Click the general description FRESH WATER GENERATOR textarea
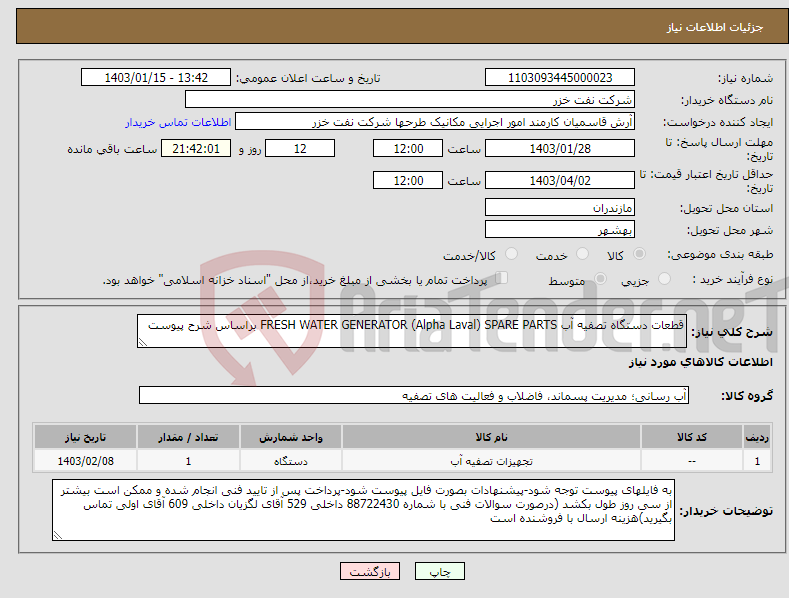This screenshot has width=789, height=598. 412,331
